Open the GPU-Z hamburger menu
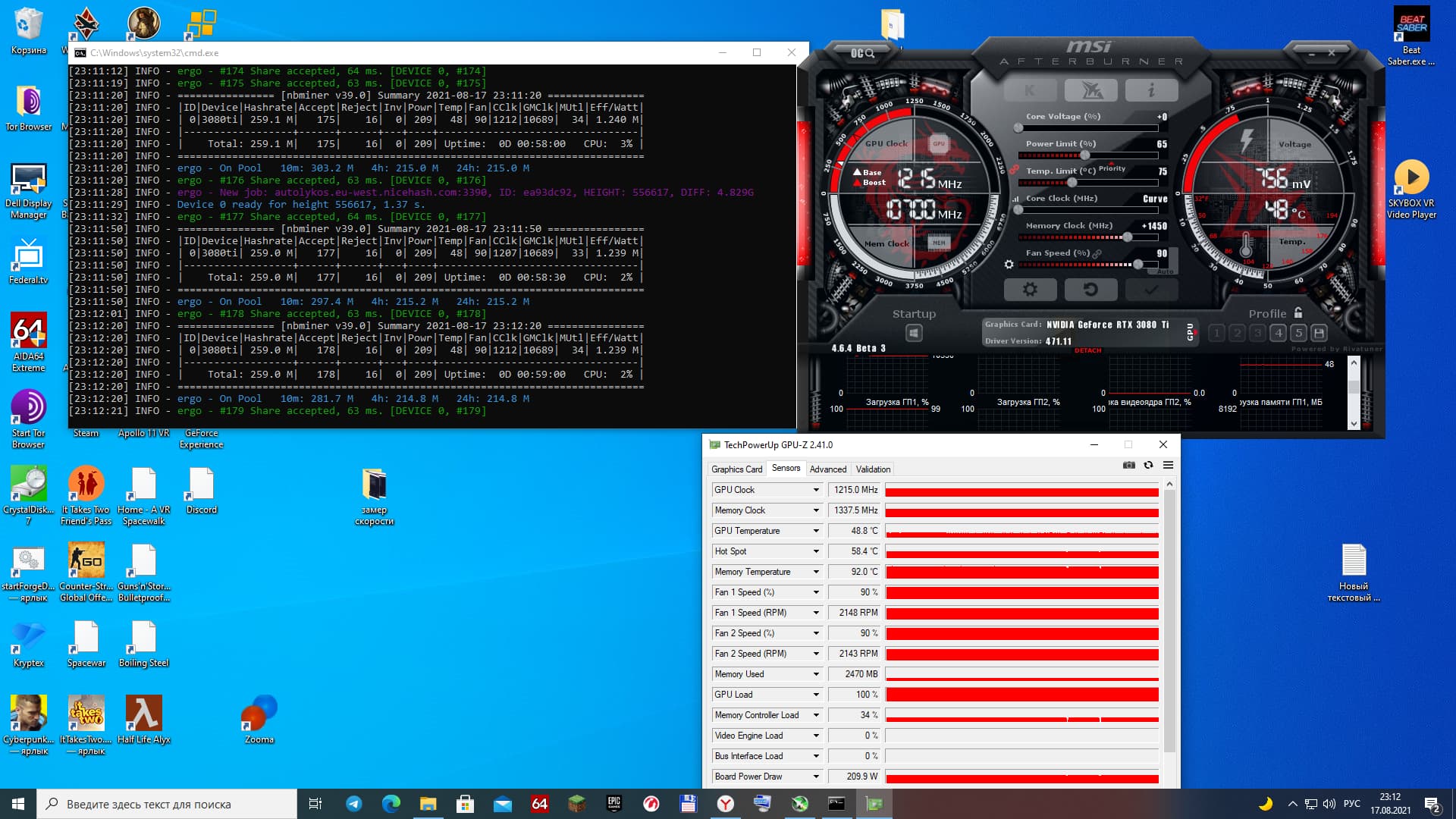The height and width of the screenshot is (819, 1456). (1168, 465)
